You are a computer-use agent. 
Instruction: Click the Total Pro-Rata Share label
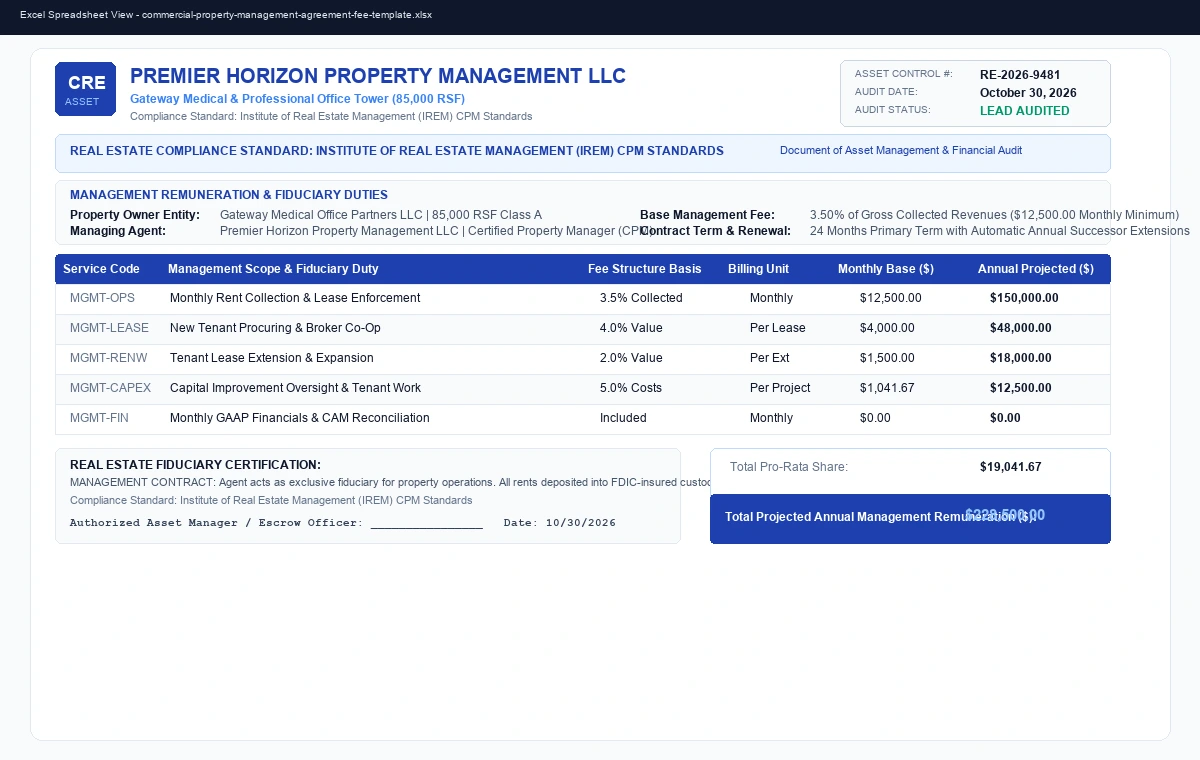pos(789,467)
